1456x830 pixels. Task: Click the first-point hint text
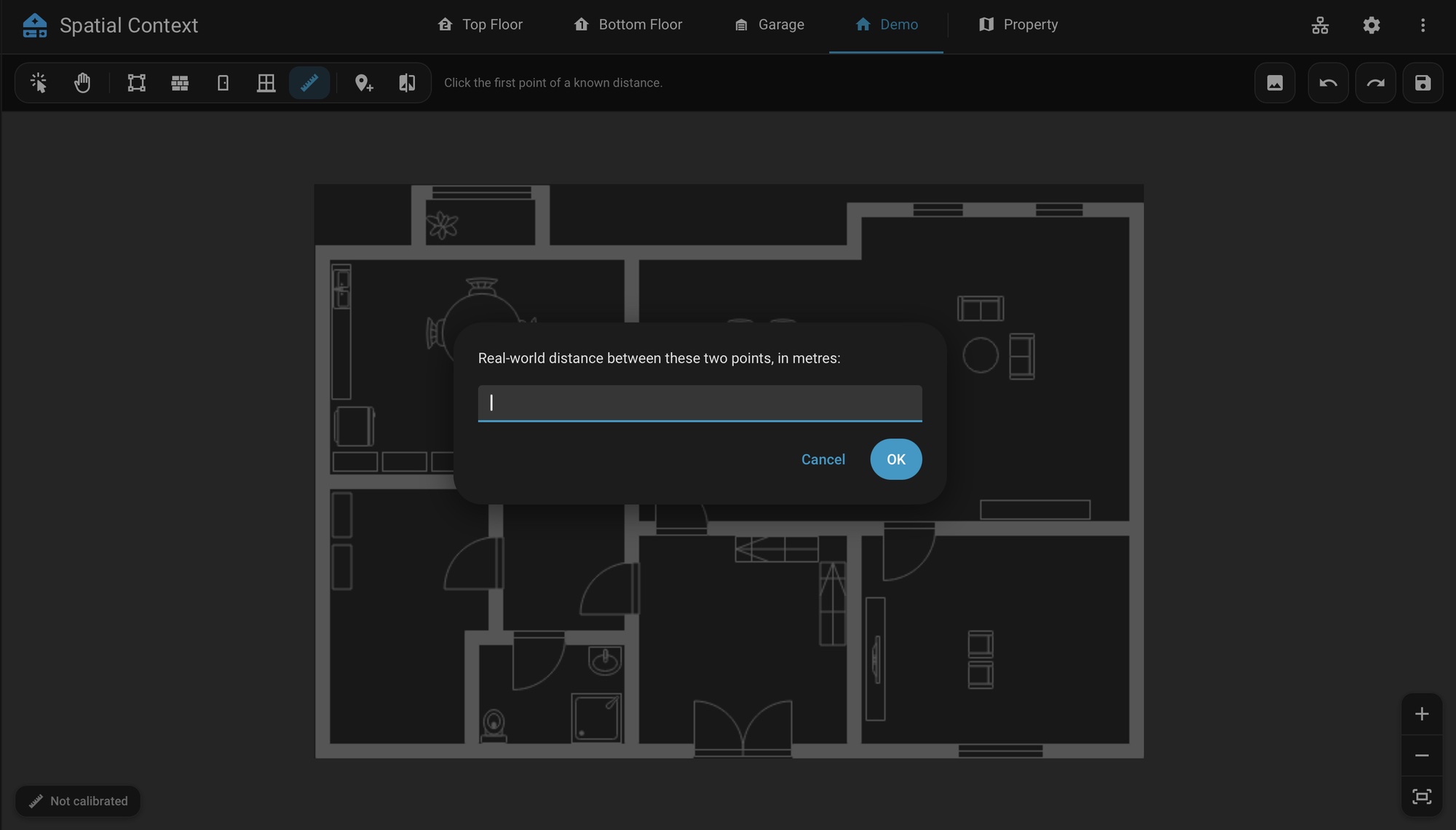553,83
